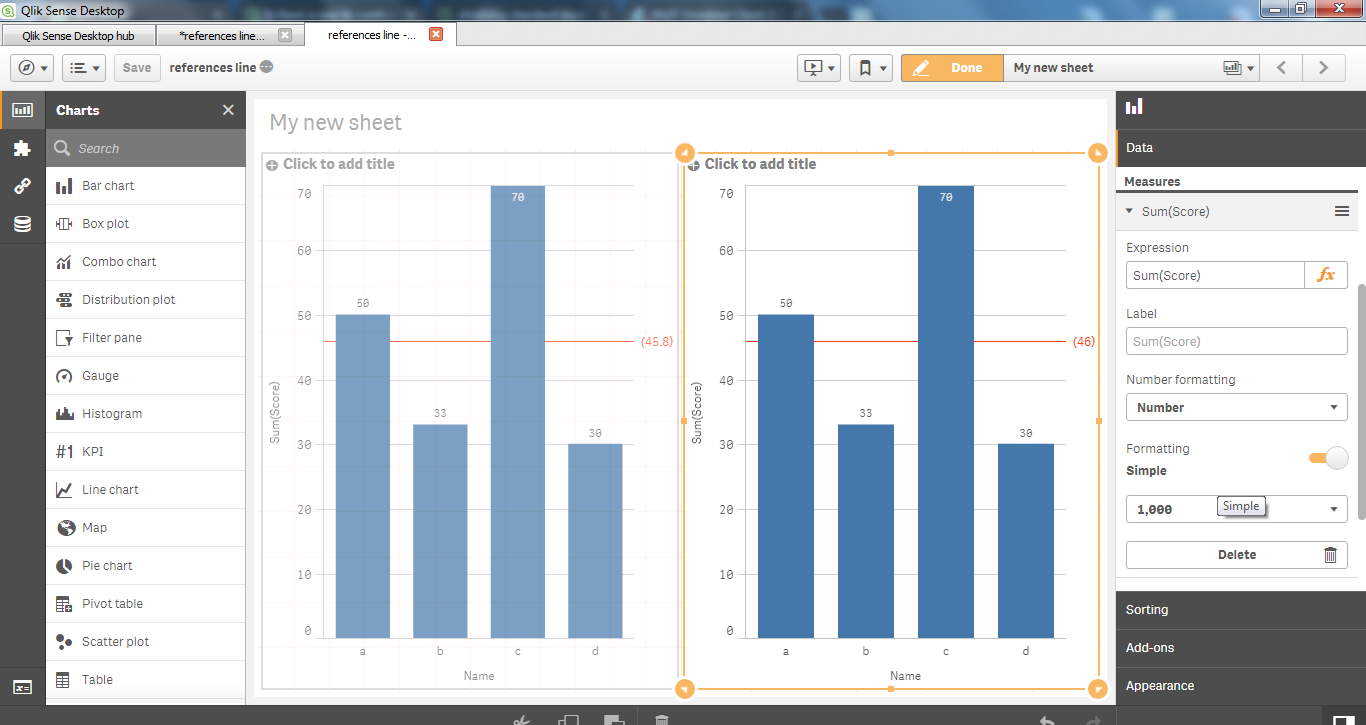Click bar c in the left chart
This screenshot has width=1366, height=725.
coord(517,411)
